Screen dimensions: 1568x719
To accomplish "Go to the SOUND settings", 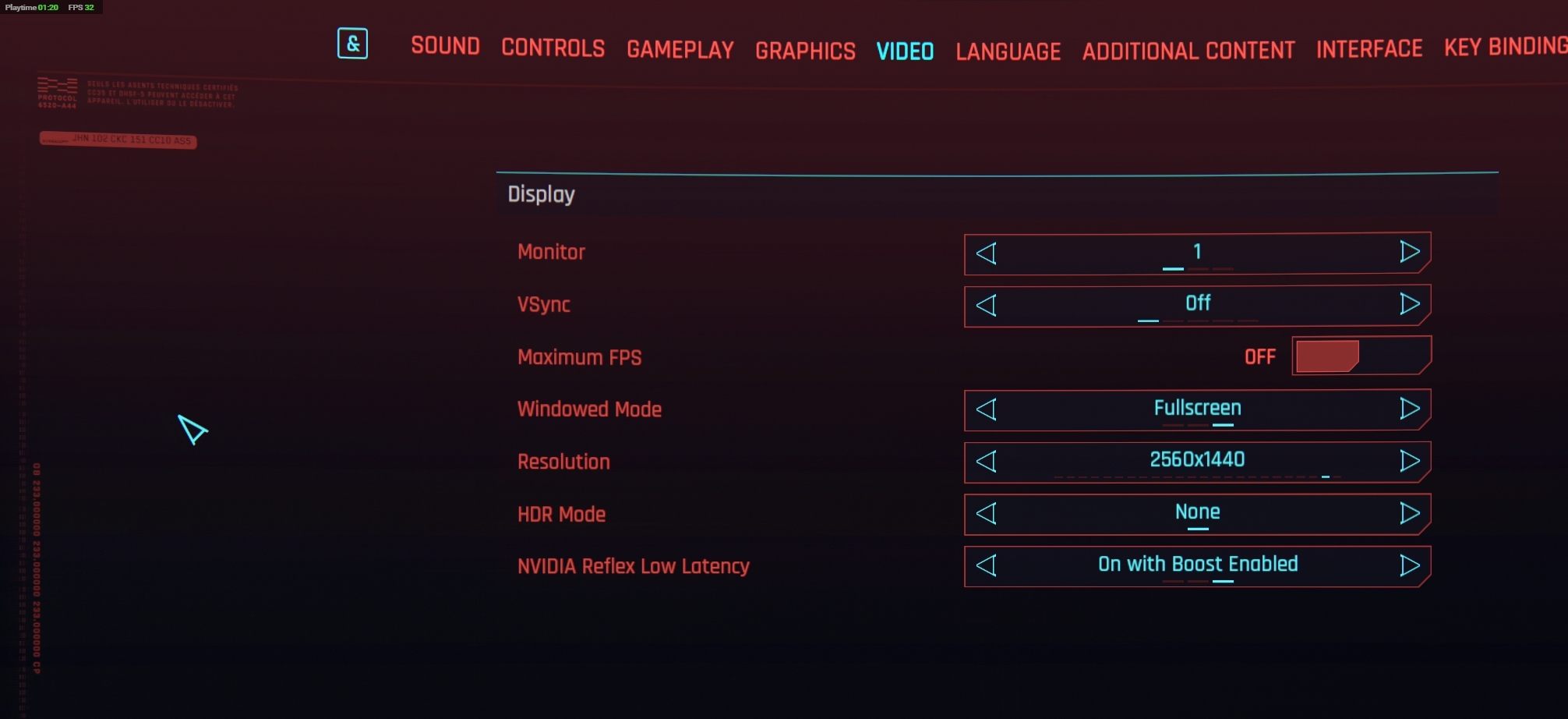I will pyautogui.click(x=445, y=46).
